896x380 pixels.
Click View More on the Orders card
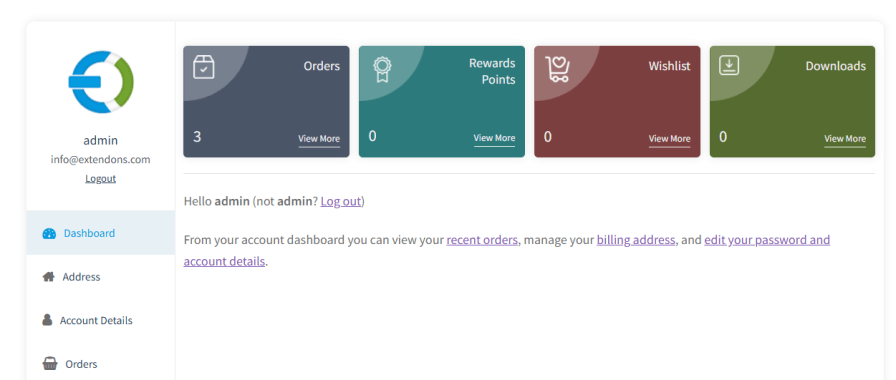click(319, 139)
